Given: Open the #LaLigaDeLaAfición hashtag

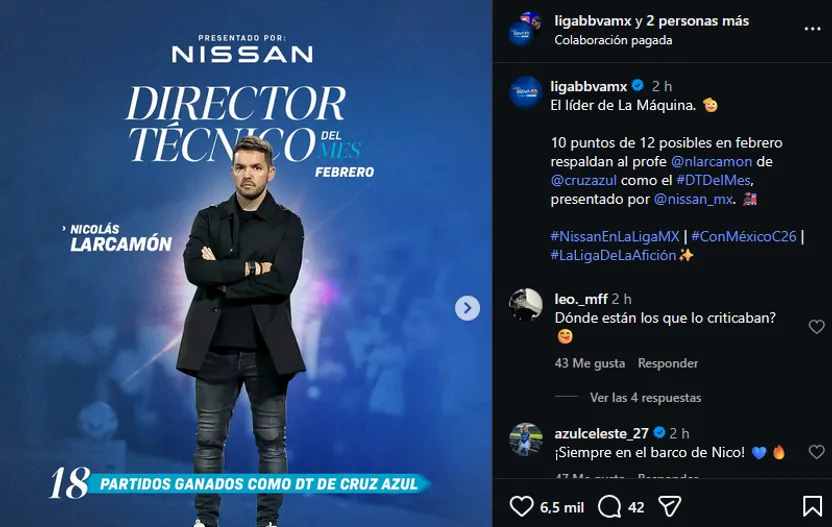Looking at the screenshot, I should coord(613,255).
